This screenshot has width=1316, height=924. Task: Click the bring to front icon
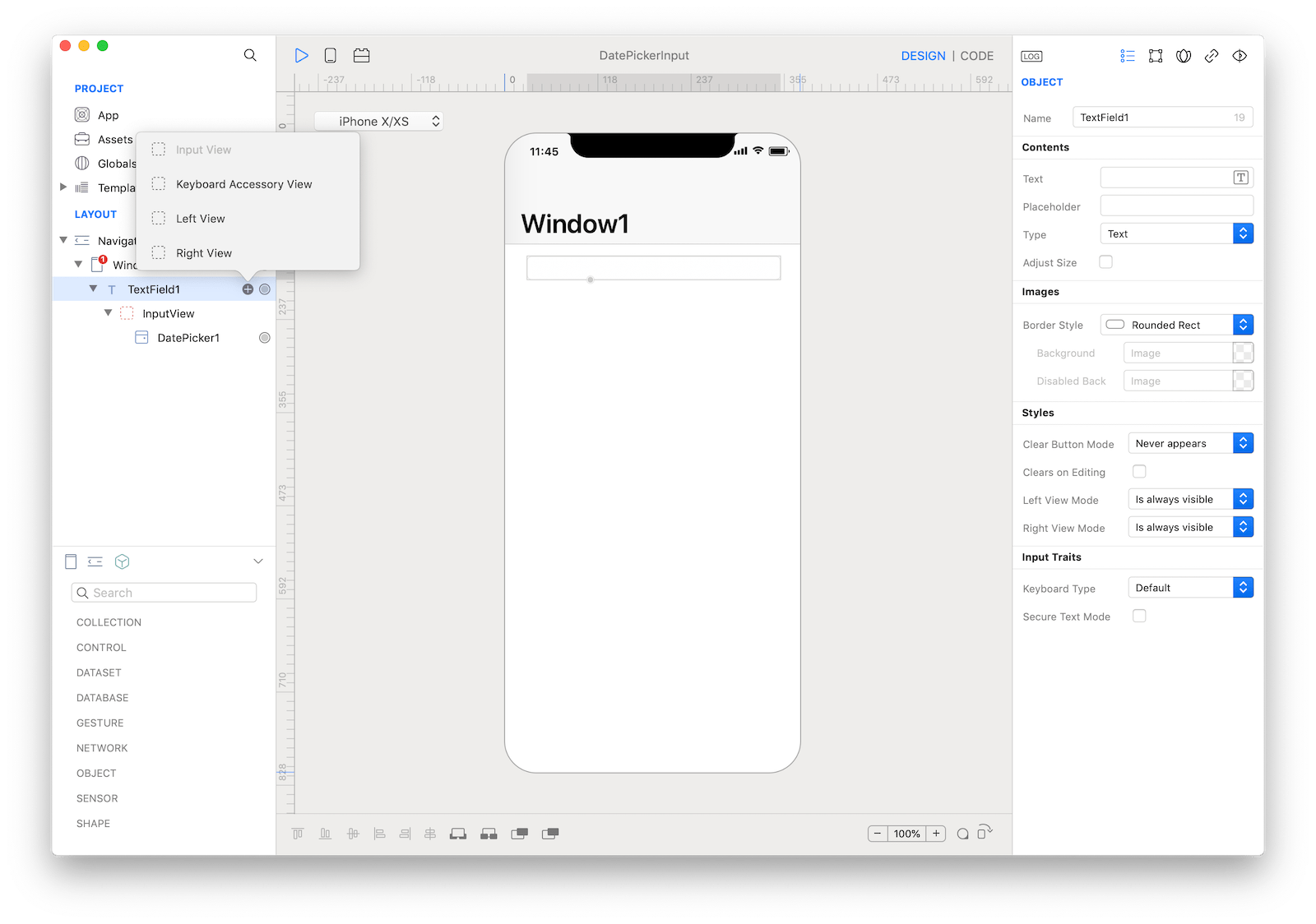[x=520, y=834]
